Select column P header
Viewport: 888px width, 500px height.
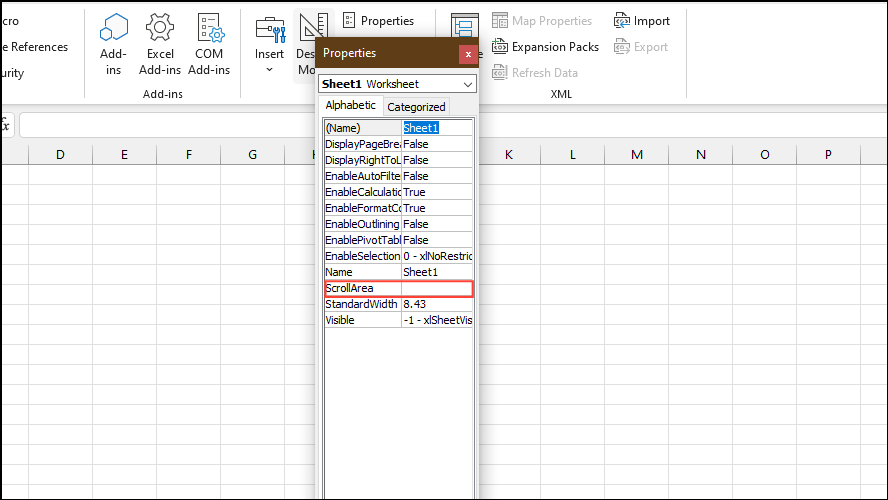[x=828, y=155]
